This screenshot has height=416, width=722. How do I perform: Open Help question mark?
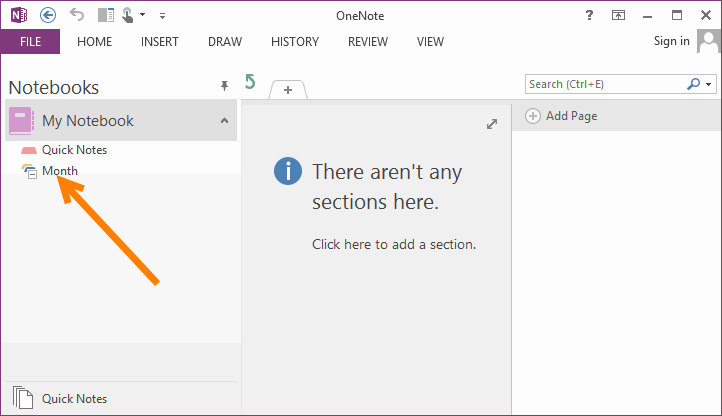click(589, 15)
